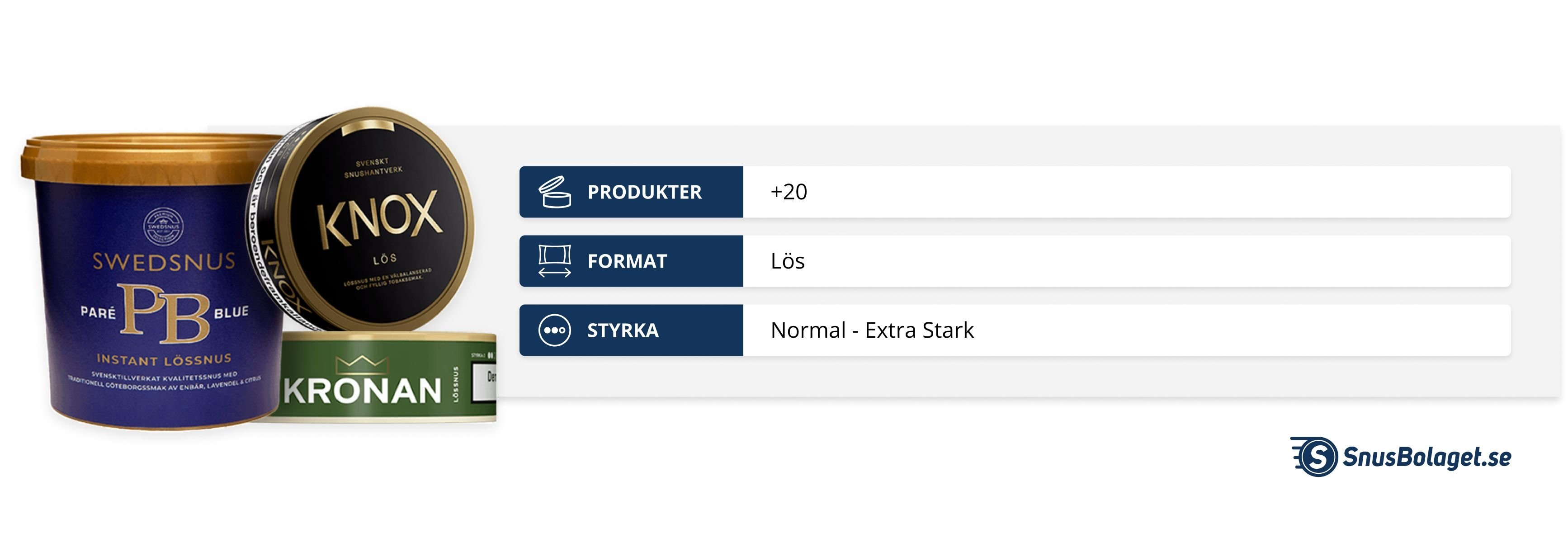The image size is (1568, 533).
Task: Click the INSTANT LÖSSNUS text on the tub
Action: (x=164, y=359)
